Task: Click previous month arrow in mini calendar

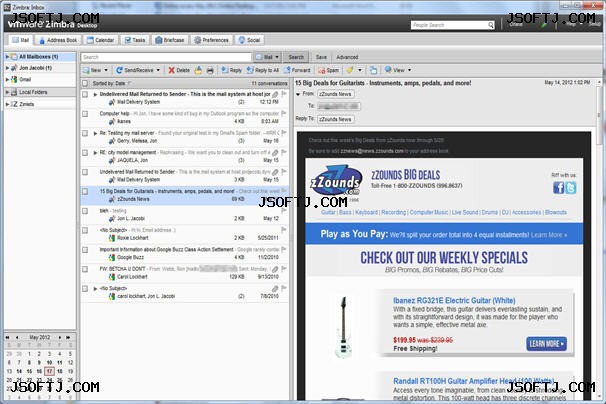Action: pyautogui.click(x=17, y=338)
